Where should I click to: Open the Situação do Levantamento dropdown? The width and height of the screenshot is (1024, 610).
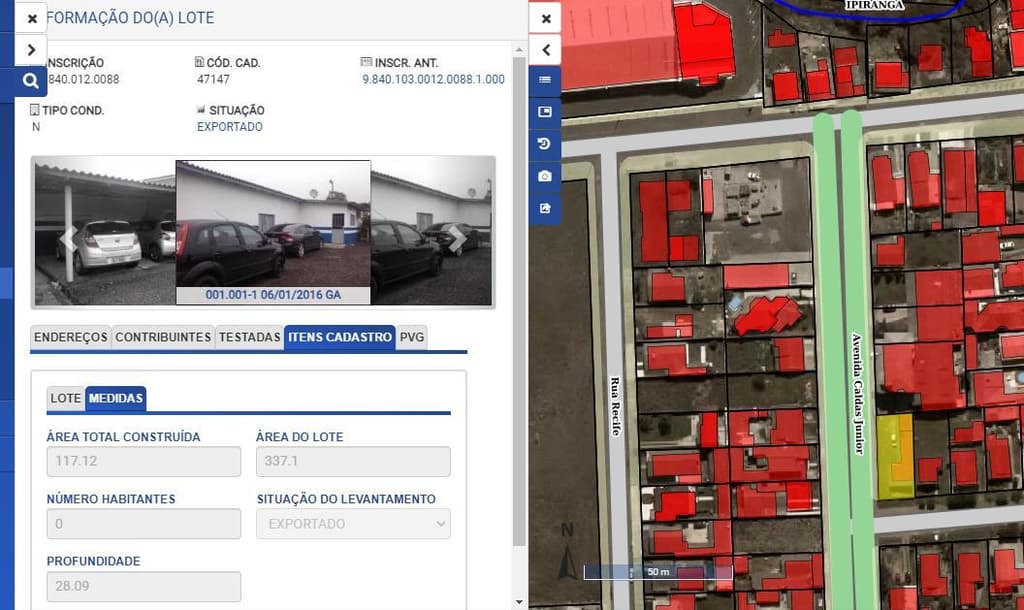[x=353, y=524]
